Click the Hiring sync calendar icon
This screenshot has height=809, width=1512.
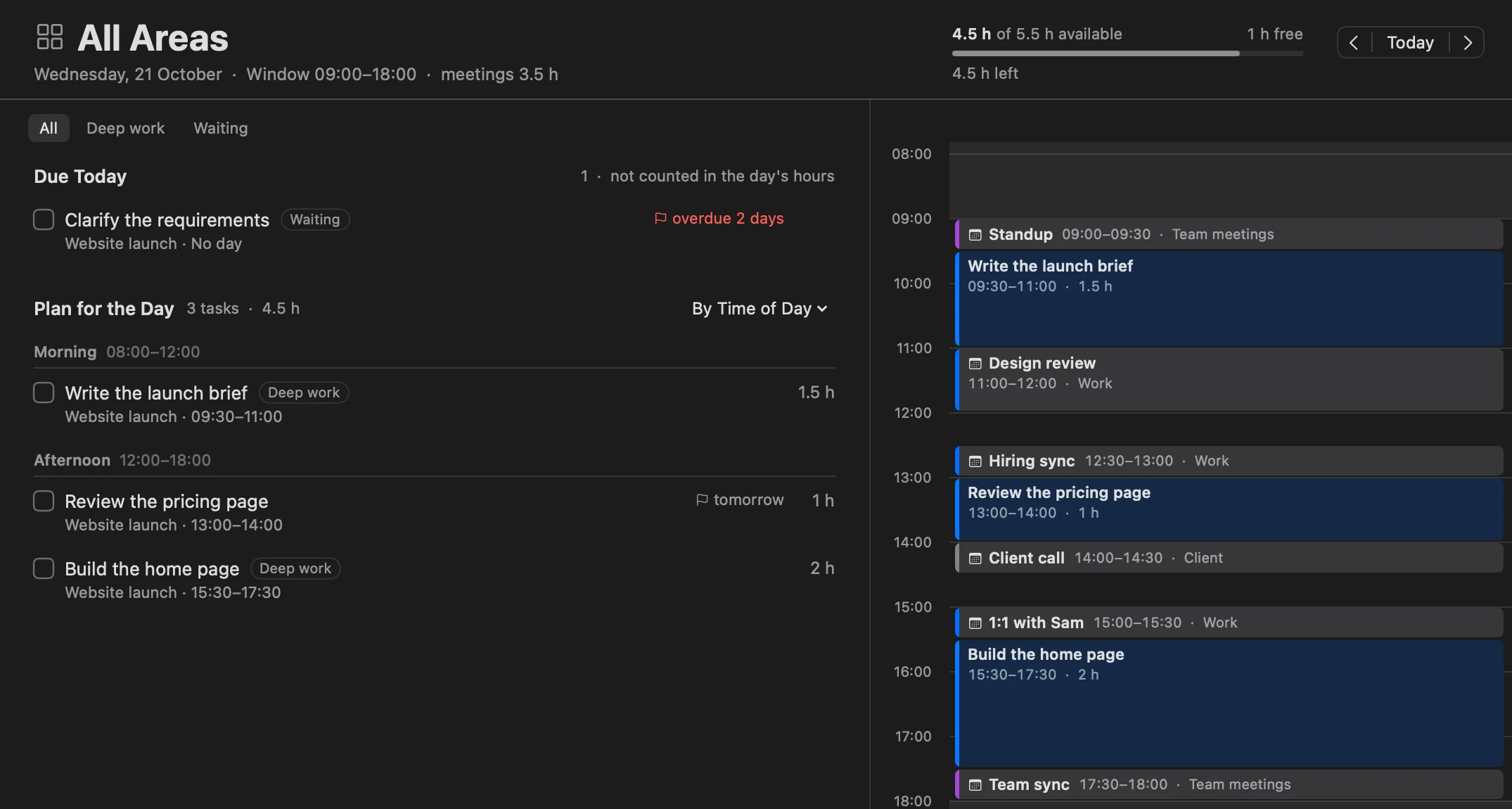(975, 461)
